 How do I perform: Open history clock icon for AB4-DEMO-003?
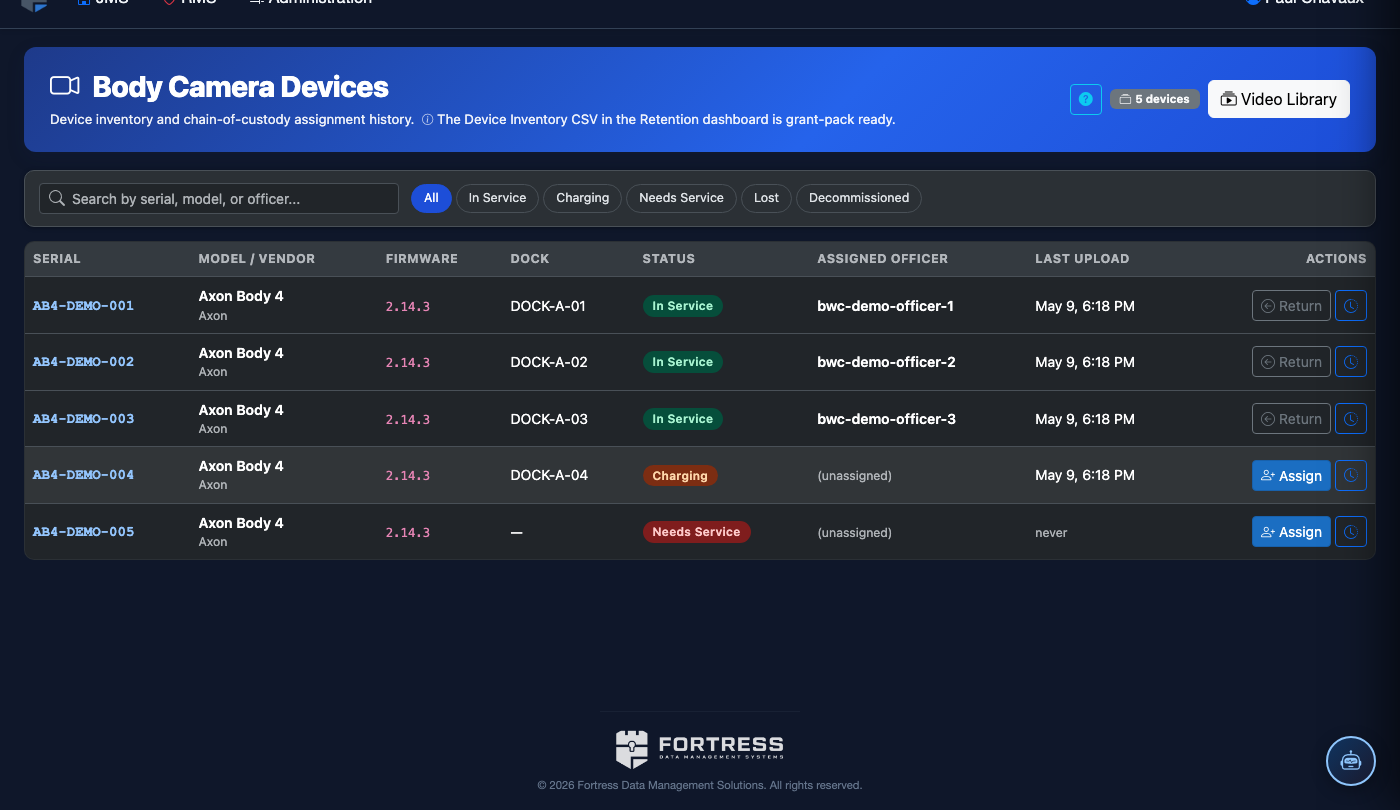tap(1351, 419)
